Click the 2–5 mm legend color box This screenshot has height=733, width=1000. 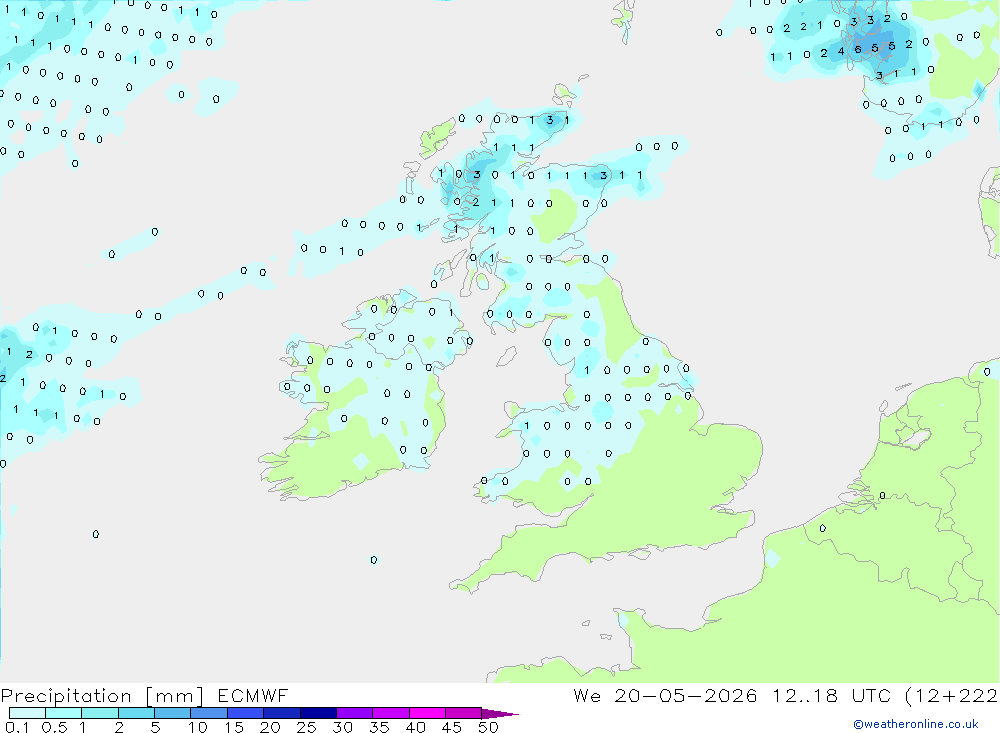136,713
